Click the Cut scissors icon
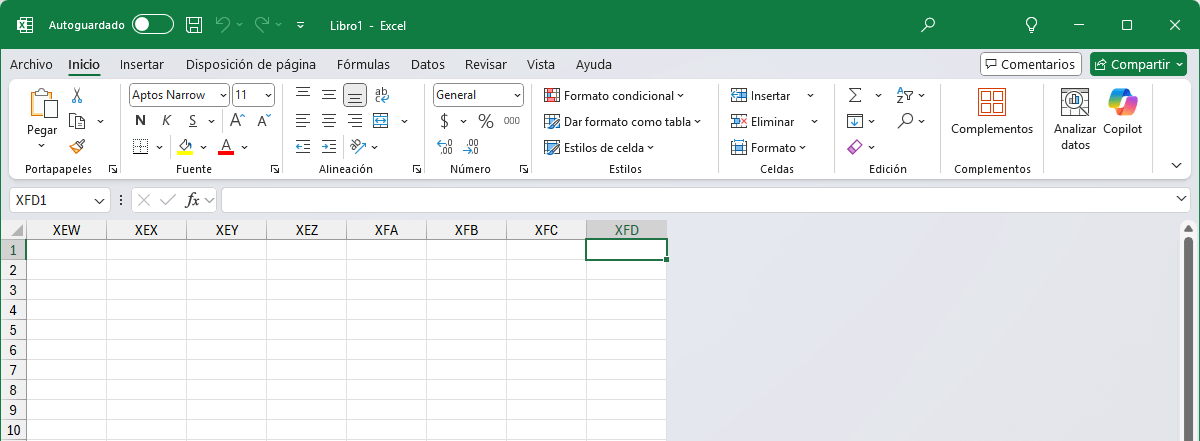The width and height of the screenshot is (1200, 441). click(77, 96)
